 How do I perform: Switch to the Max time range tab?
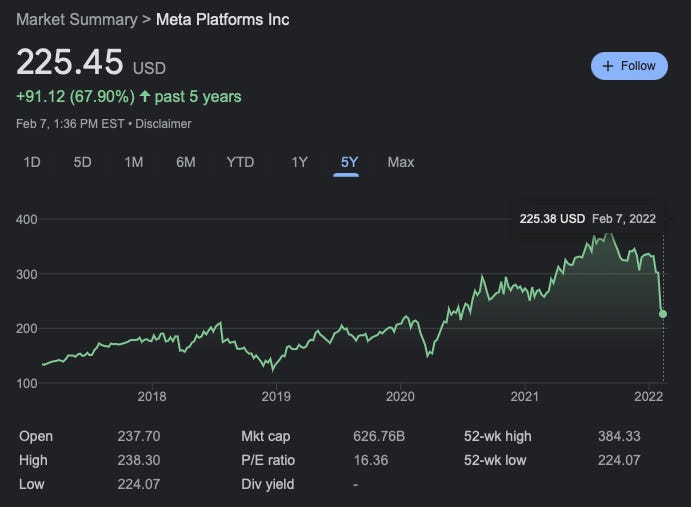401,162
